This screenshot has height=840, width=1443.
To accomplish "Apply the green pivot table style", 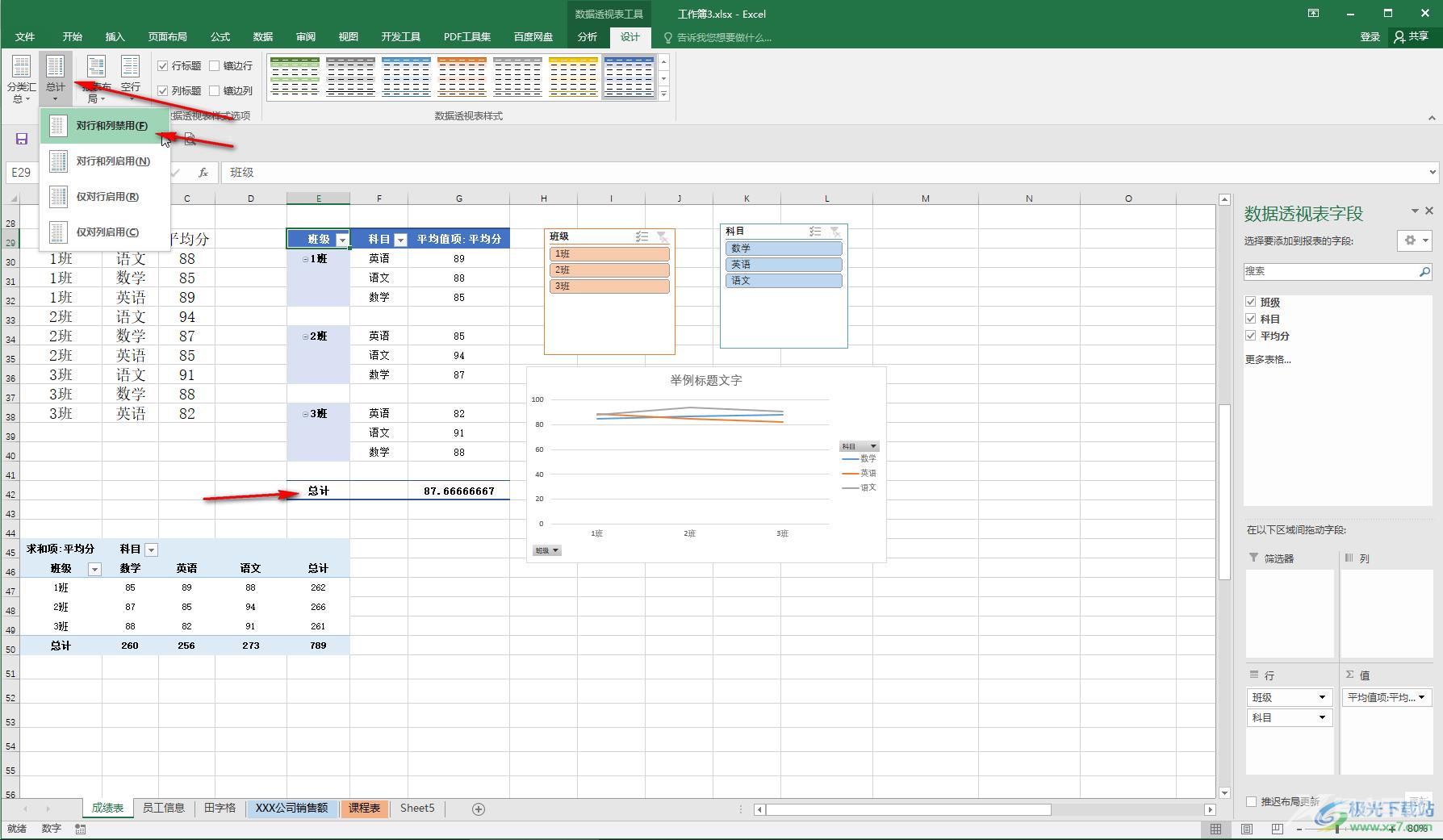I will [295, 77].
